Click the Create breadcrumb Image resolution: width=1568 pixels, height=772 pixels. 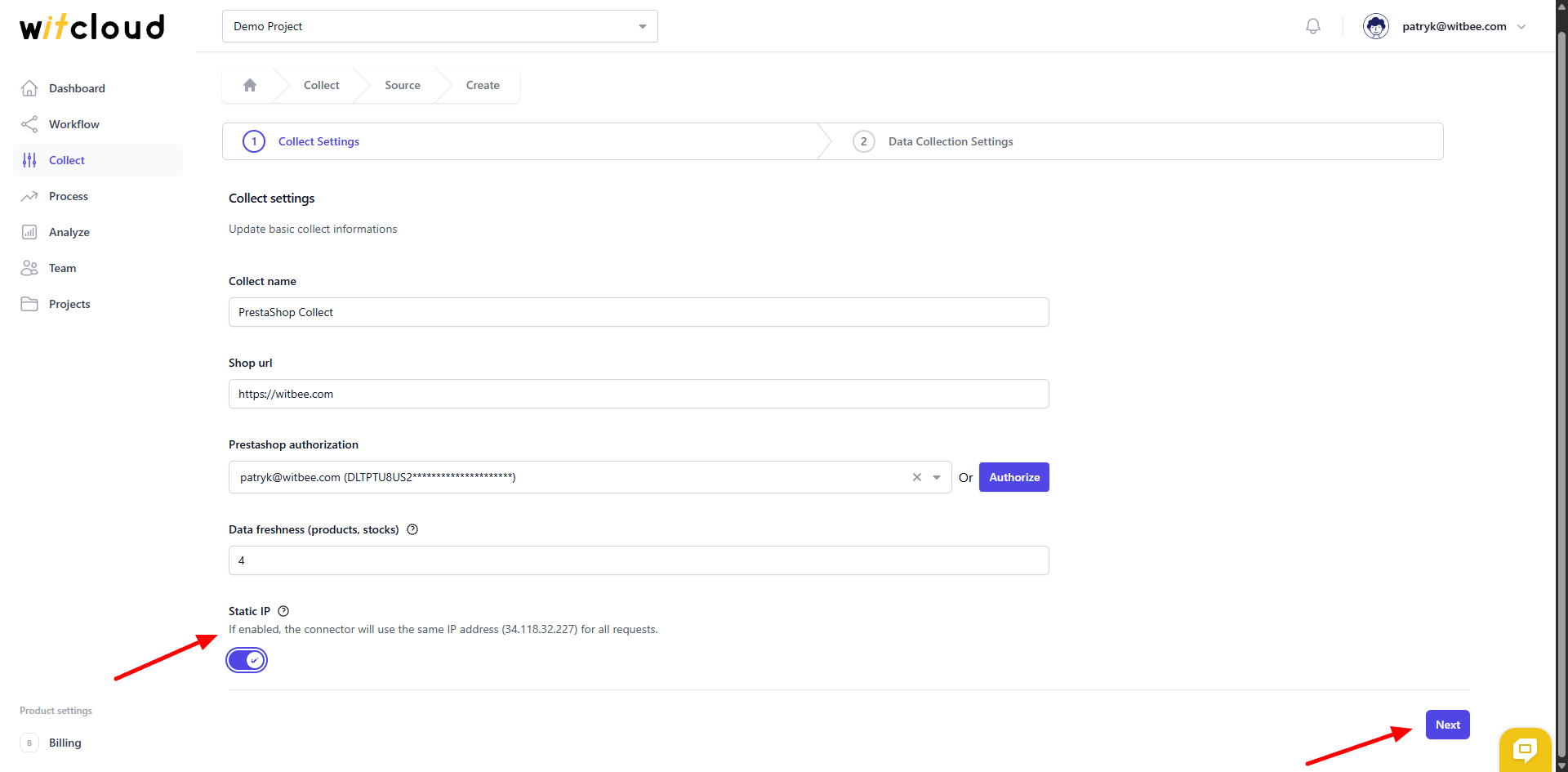click(483, 85)
